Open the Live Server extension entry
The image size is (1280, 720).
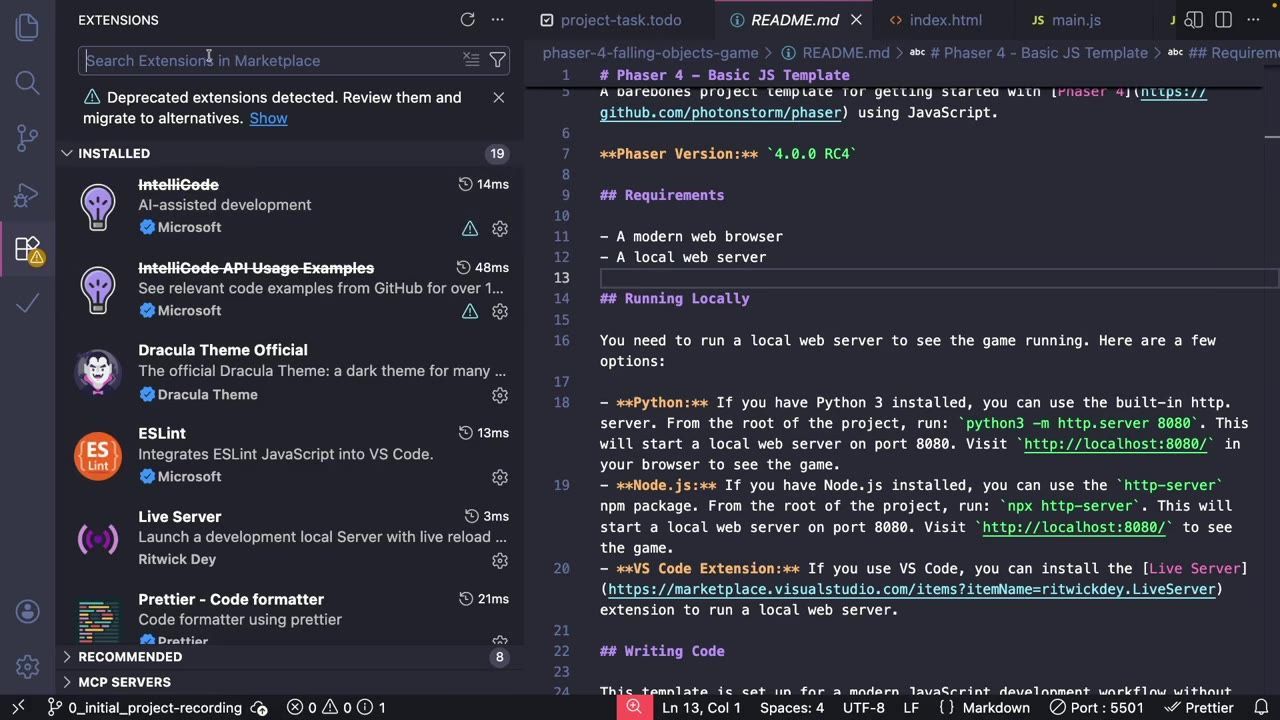coord(290,538)
